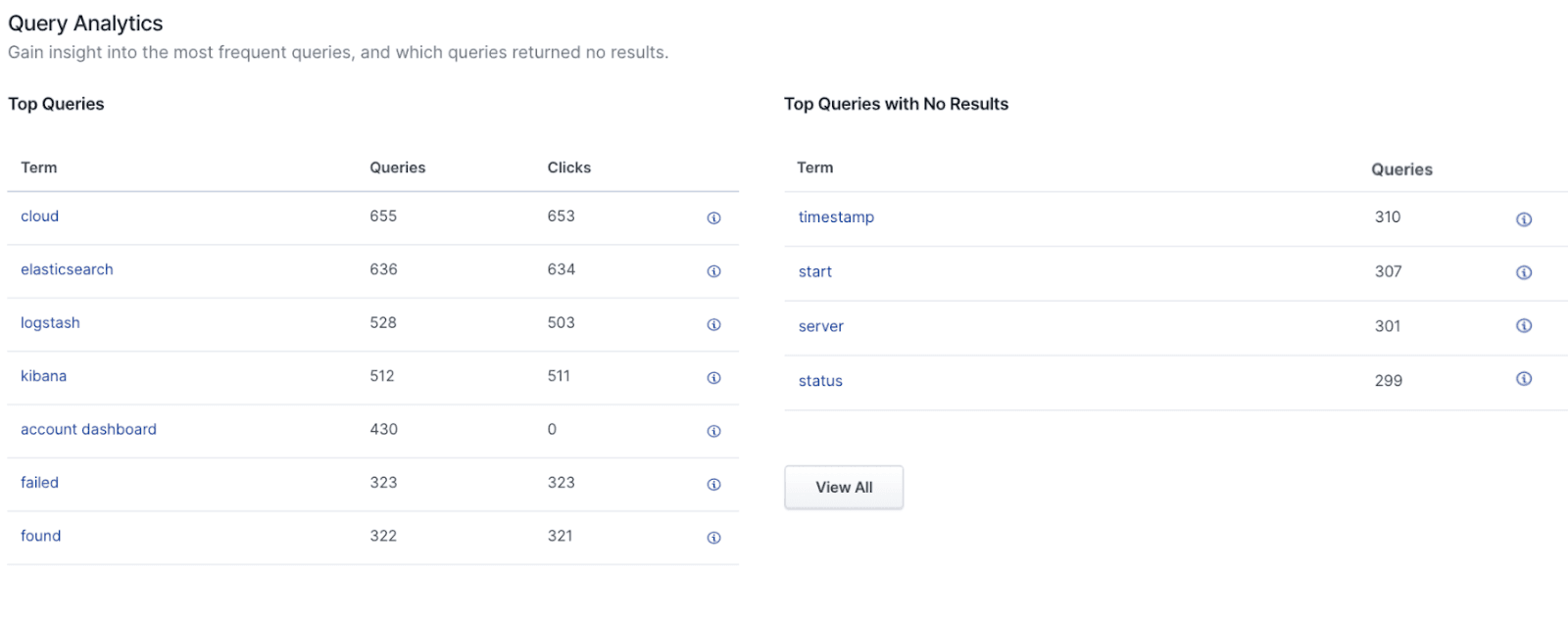1568x620 pixels.
Task: Click the info icon for cloud query
Action: coord(713,218)
